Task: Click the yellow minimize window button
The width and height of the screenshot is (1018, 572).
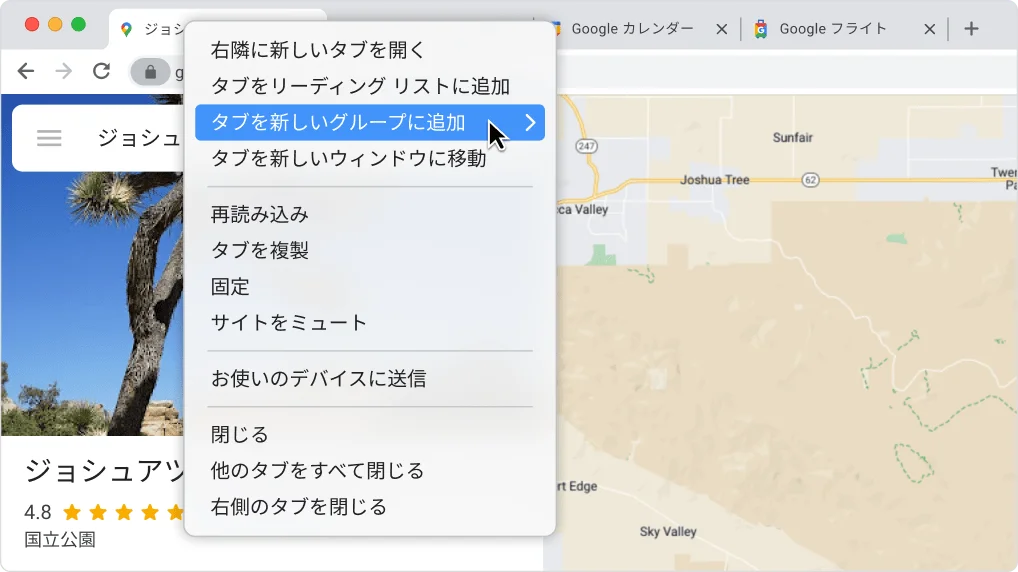Action: click(55, 25)
